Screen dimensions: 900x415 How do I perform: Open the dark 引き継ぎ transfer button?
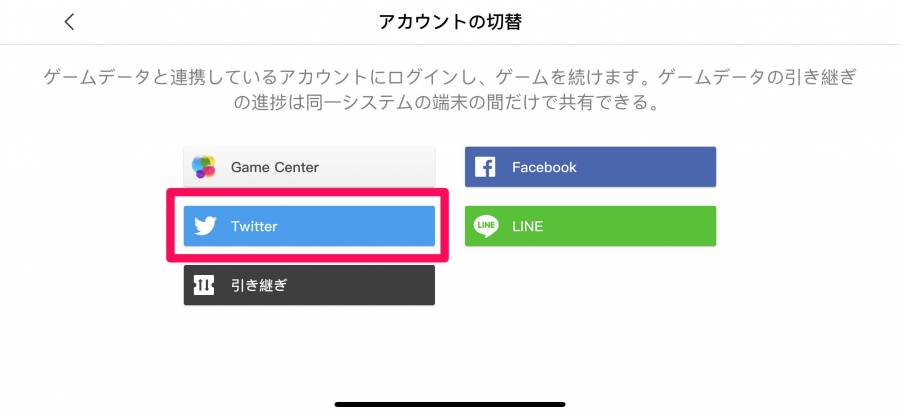pyautogui.click(x=309, y=285)
